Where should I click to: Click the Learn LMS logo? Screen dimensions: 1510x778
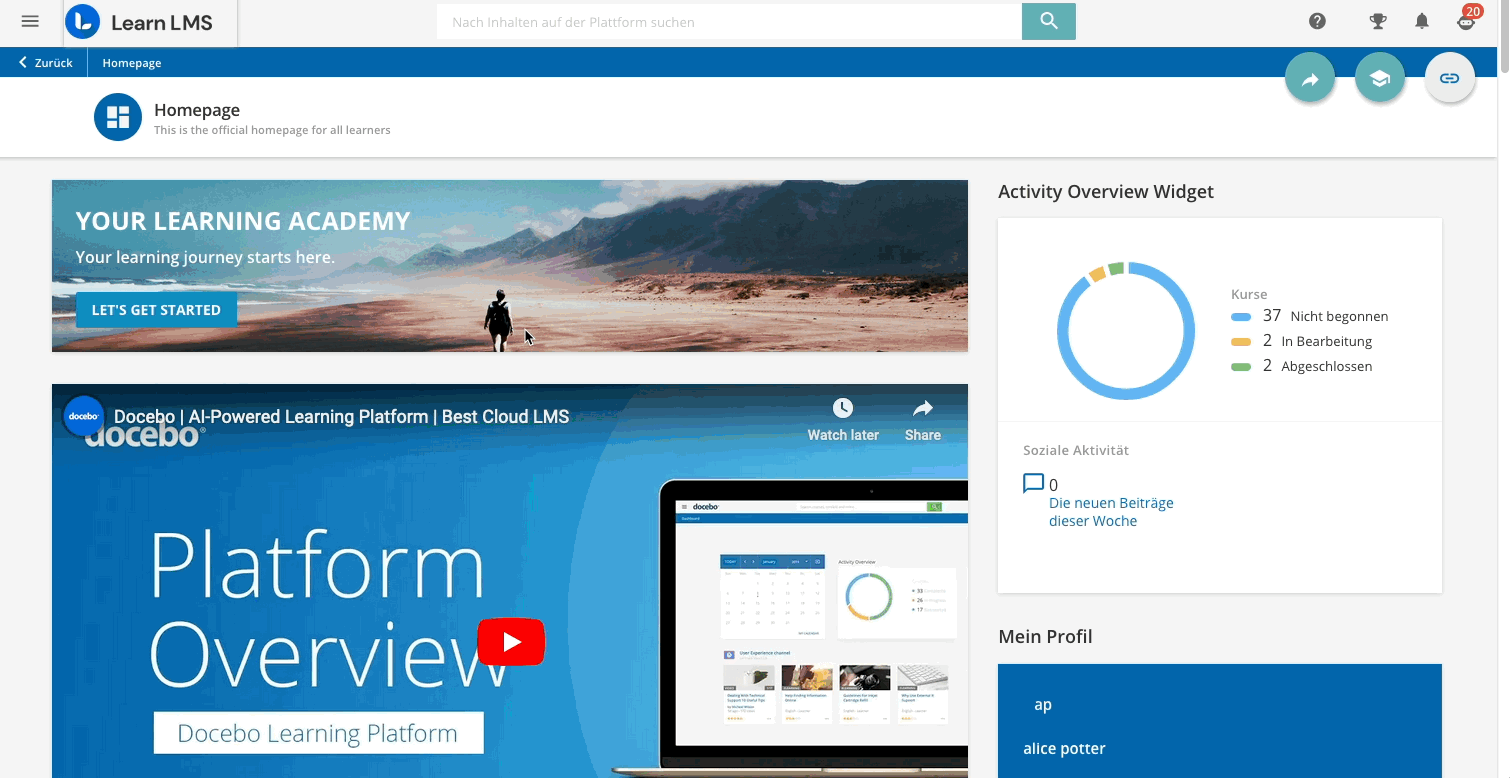click(x=150, y=22)
